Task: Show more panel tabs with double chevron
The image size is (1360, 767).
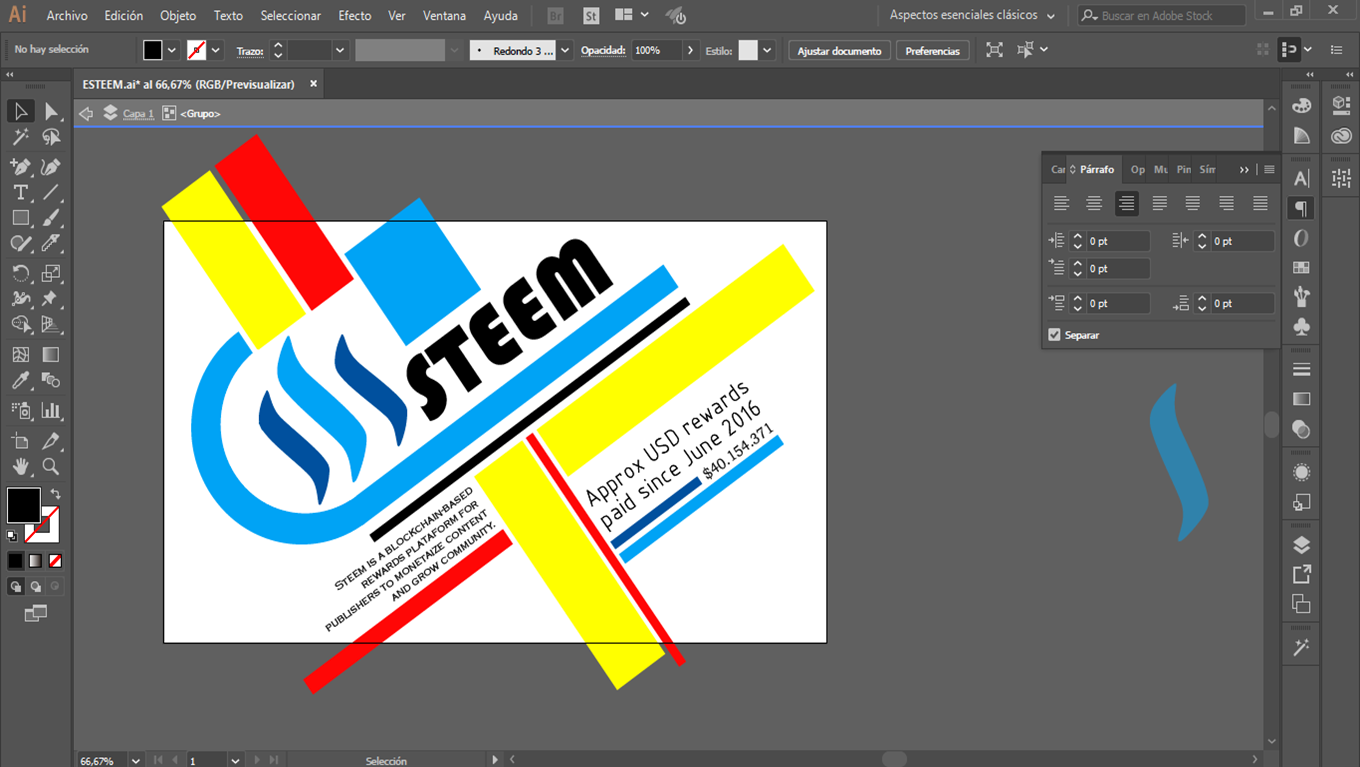Action: click(x=1244, y=170)
